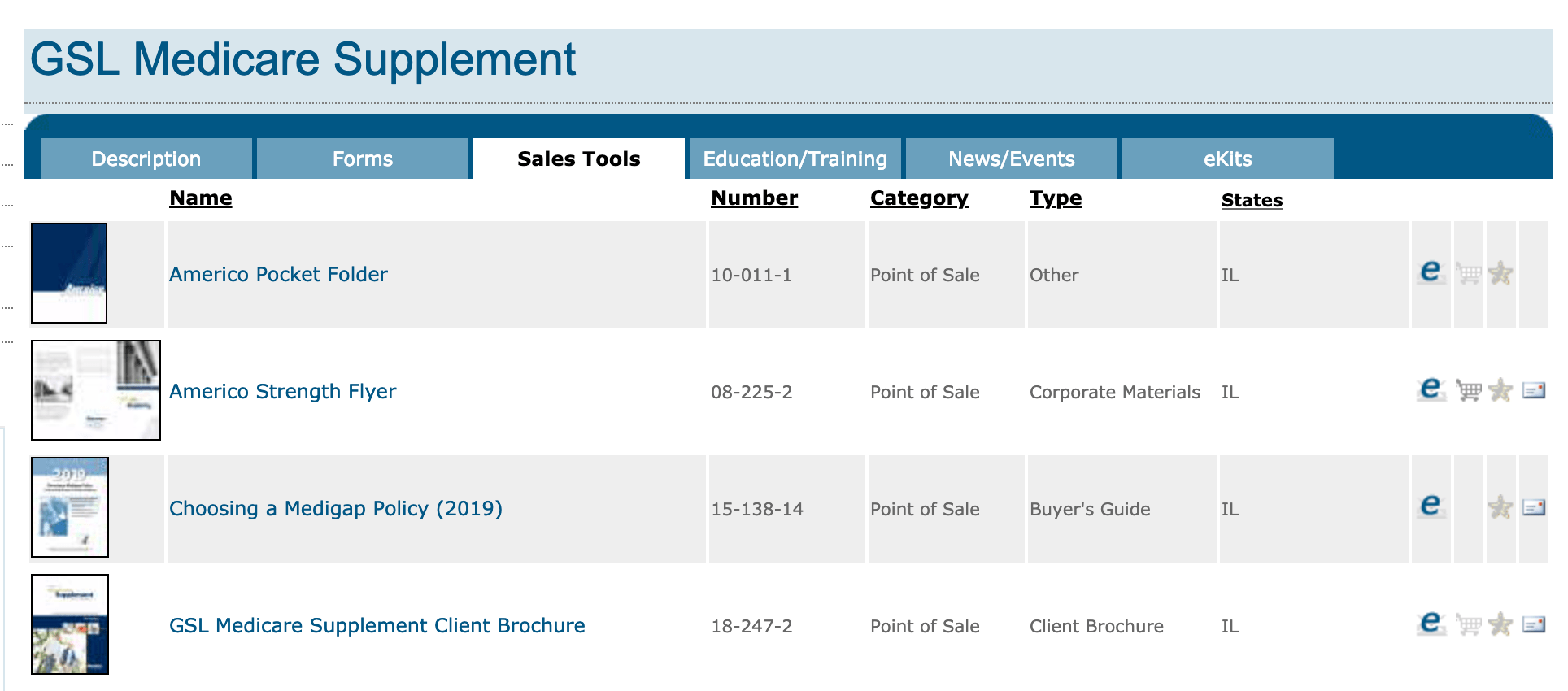Image resolution: width=1568 pixels, height=691 pixels.
Task: Click the Americo Pocket Folder thumbnail
Action: pos(69,273)
